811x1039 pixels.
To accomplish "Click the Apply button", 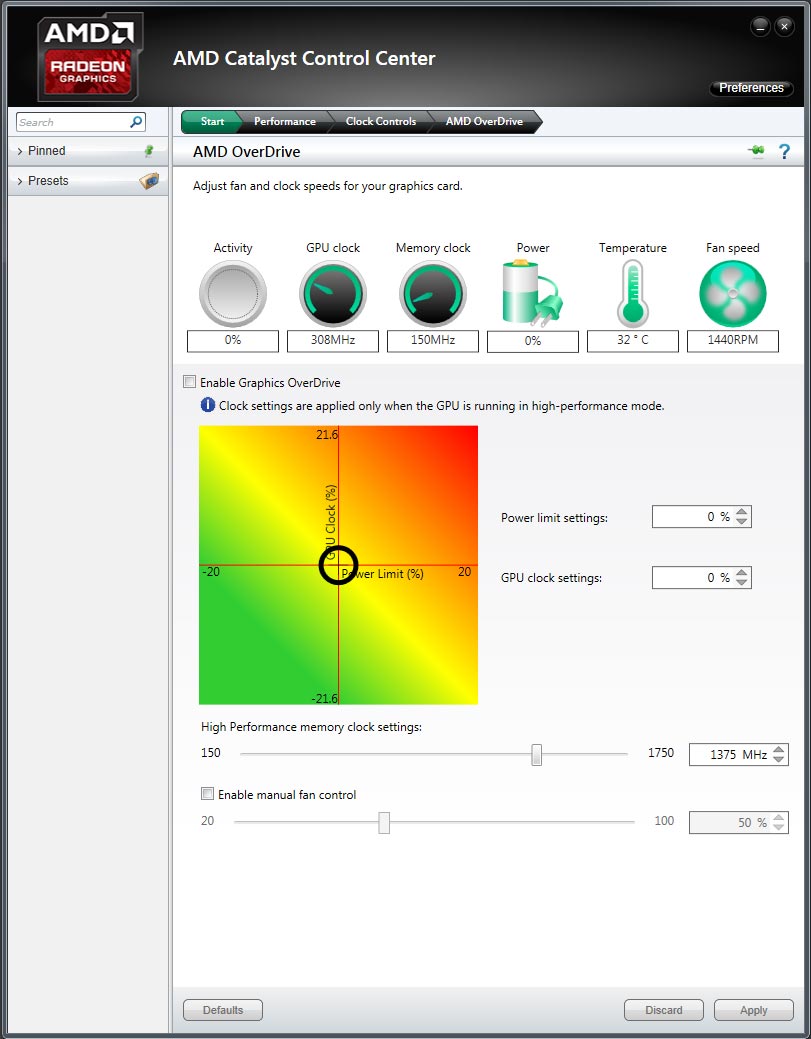I will pos(753,1010).
